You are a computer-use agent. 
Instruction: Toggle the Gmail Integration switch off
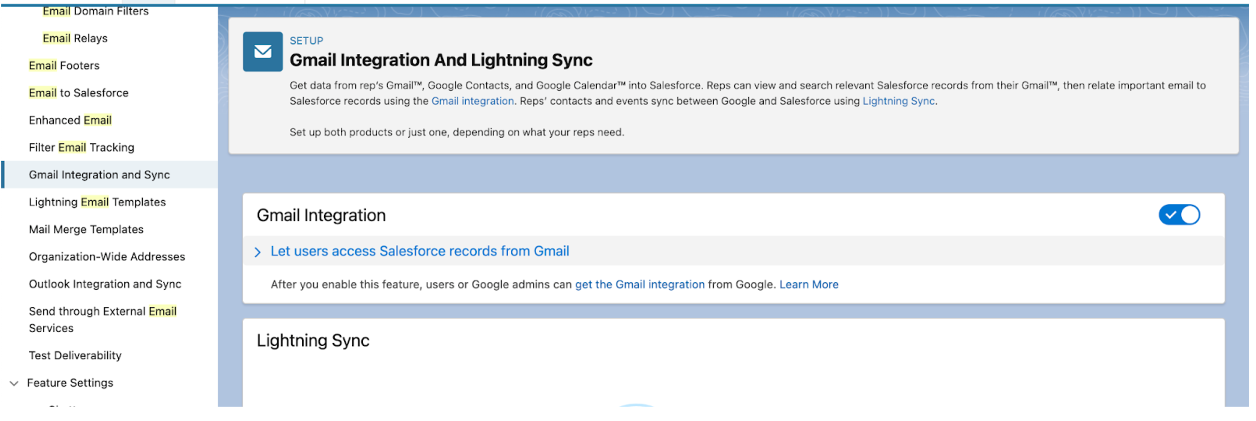pyautogui.click(x=1179, y=215)
